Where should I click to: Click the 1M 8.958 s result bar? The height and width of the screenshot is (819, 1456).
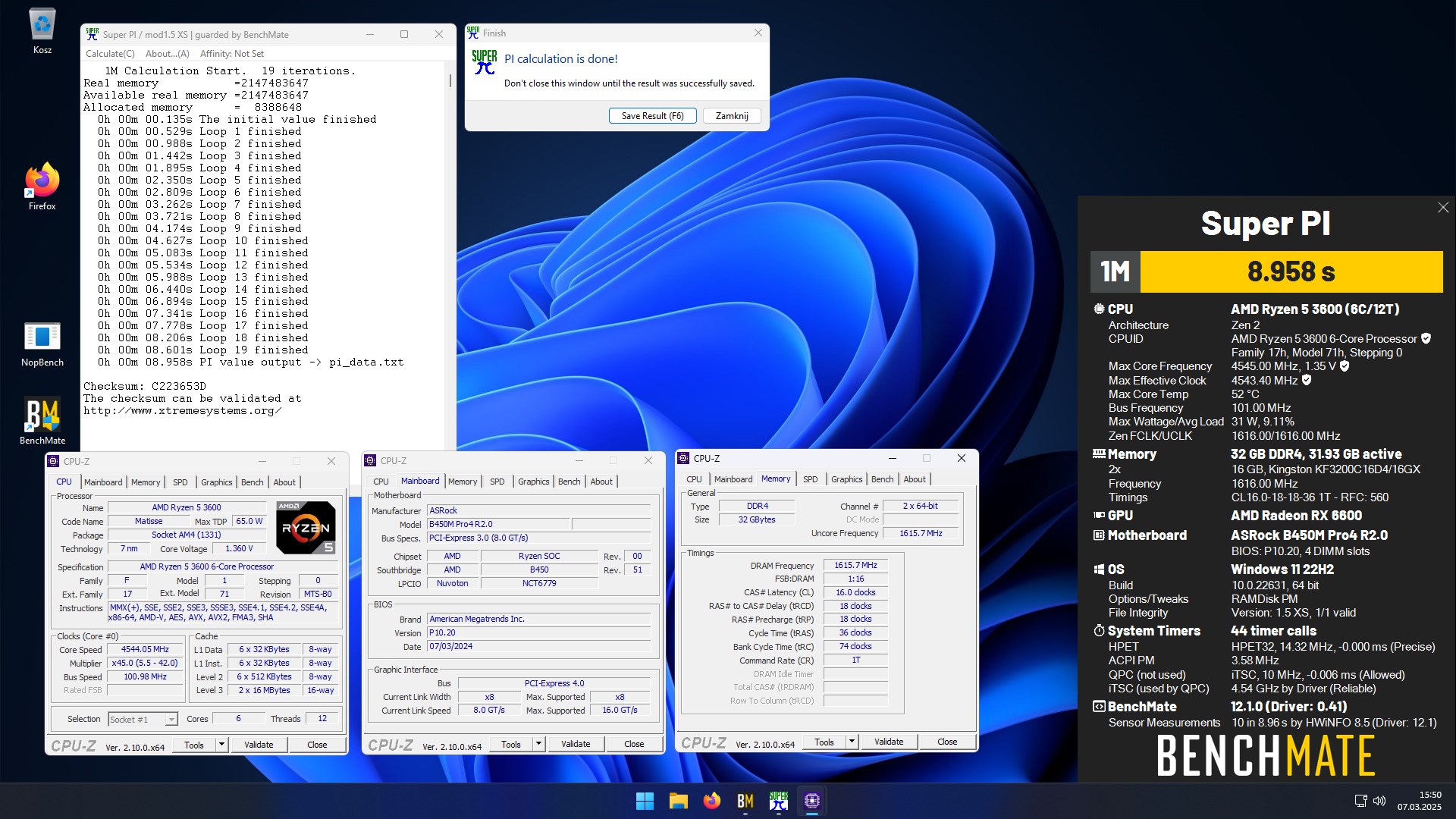coord(1266,271)
